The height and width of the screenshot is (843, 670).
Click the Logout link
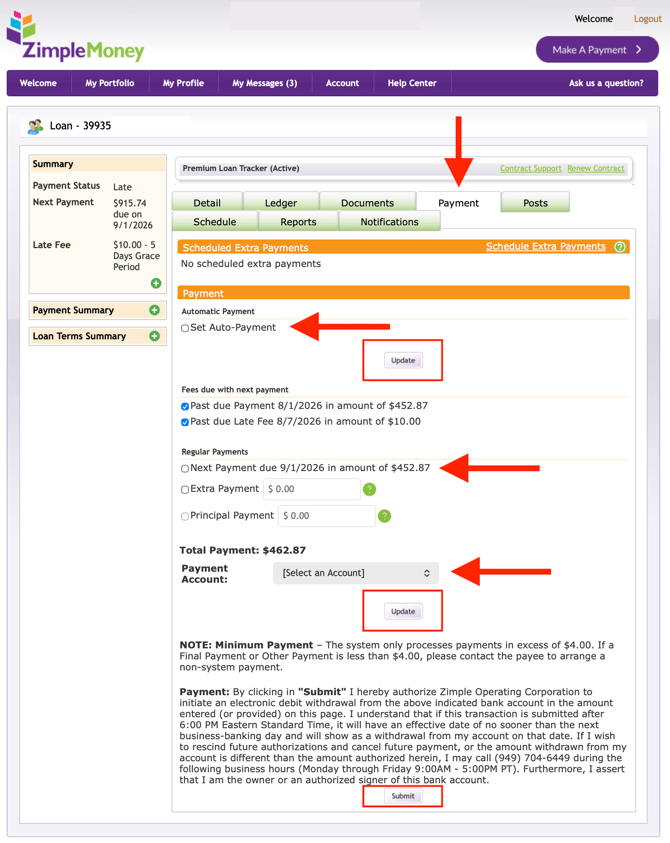coord(647,19)
